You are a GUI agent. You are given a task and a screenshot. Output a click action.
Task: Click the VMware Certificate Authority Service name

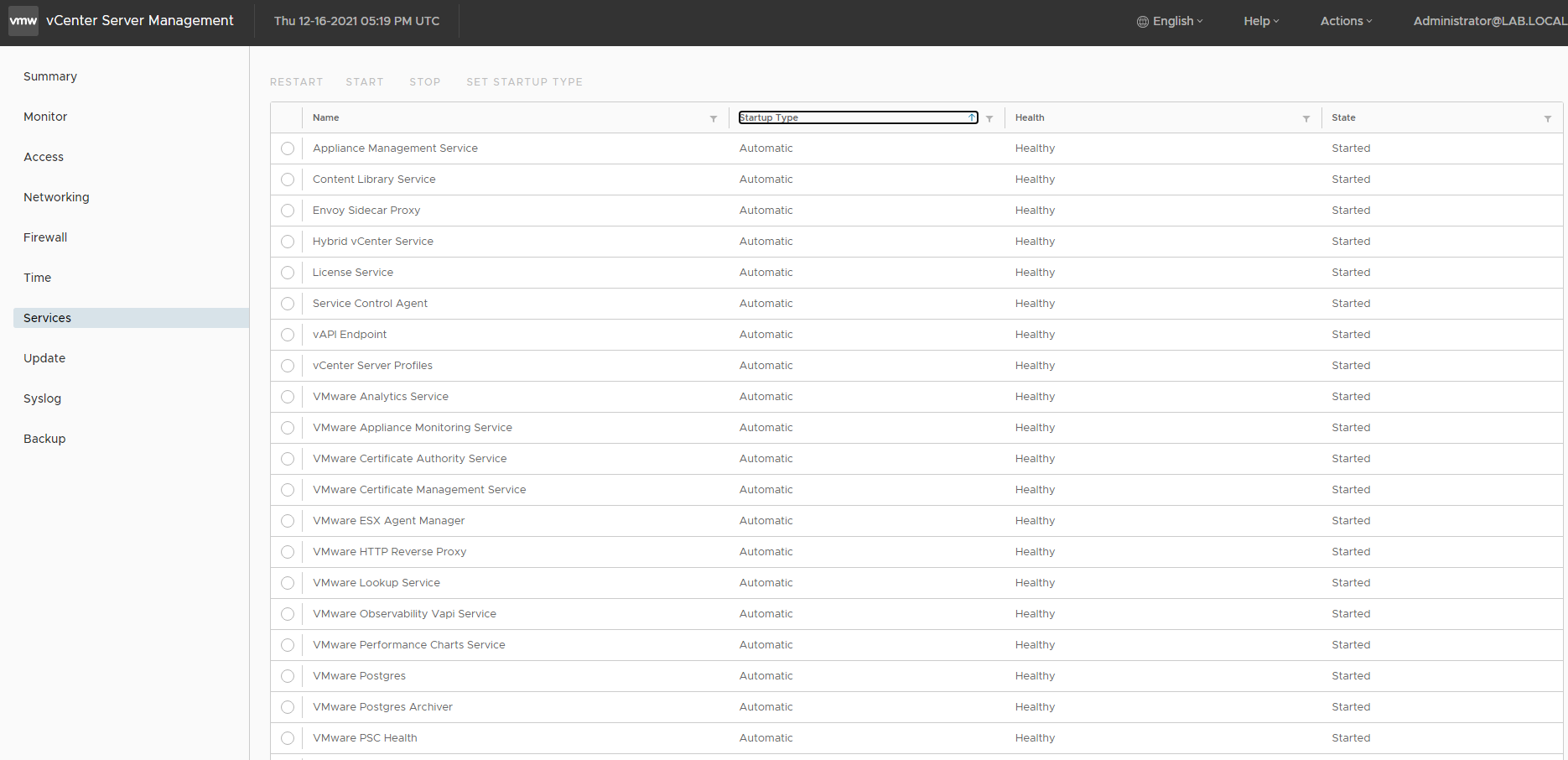pyautogui.click(x=410, y=459)
